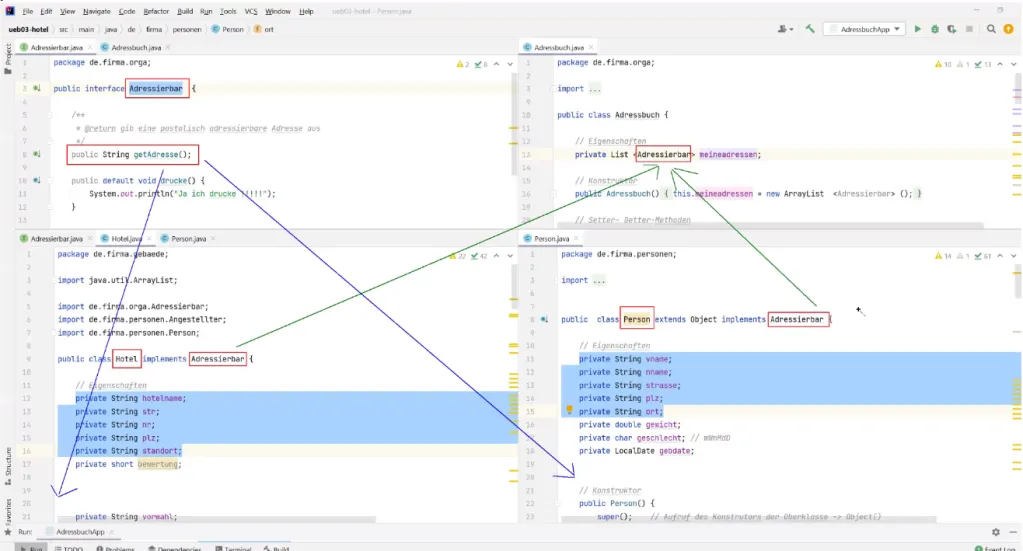Click the IntelliJ logo icon in the title bar

[9, 10]
